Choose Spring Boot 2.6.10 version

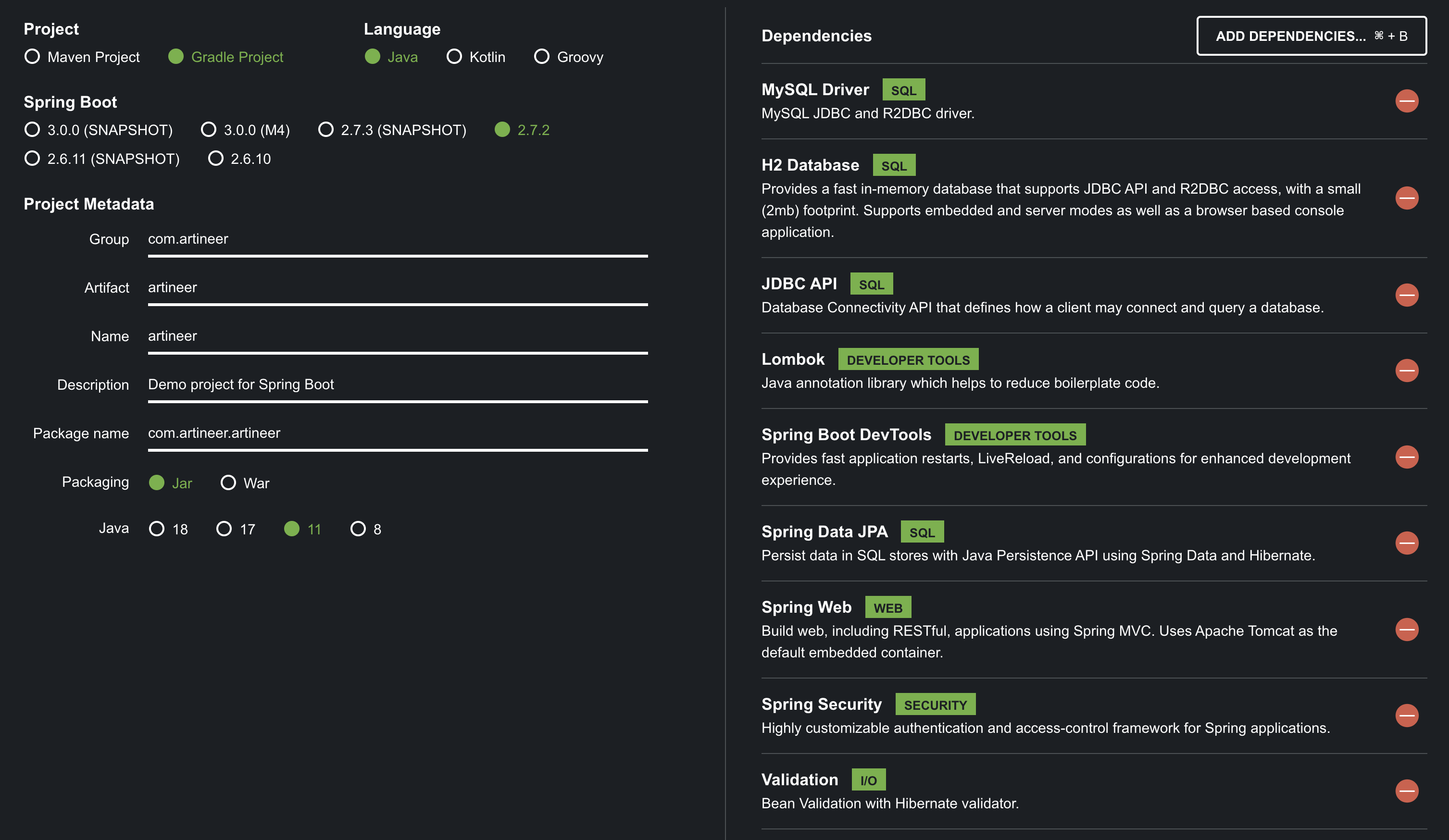[x=216, y=158]
